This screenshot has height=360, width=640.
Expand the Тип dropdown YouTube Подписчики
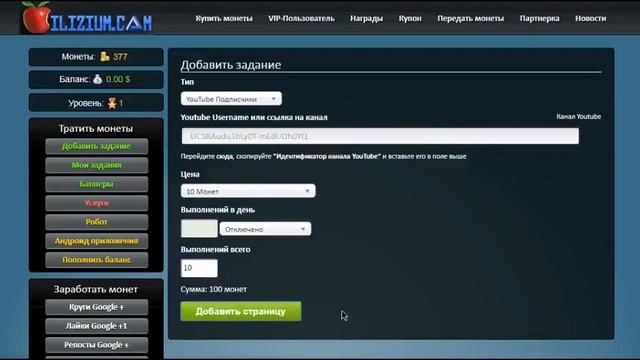pyautogui.click(x=231, y=99)
